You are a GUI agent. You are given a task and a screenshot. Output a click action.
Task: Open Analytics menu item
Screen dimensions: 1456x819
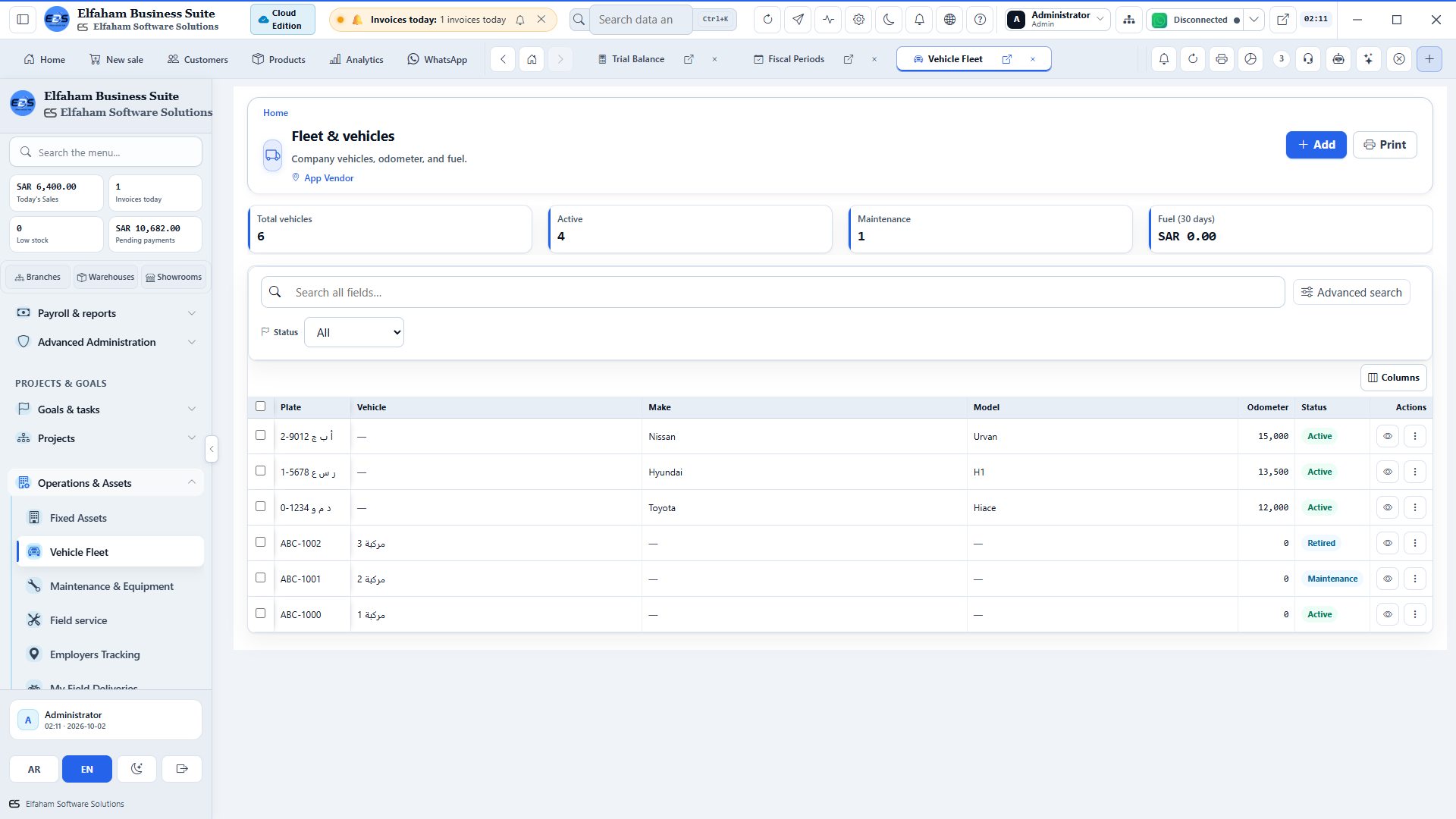tap(356, 59)
